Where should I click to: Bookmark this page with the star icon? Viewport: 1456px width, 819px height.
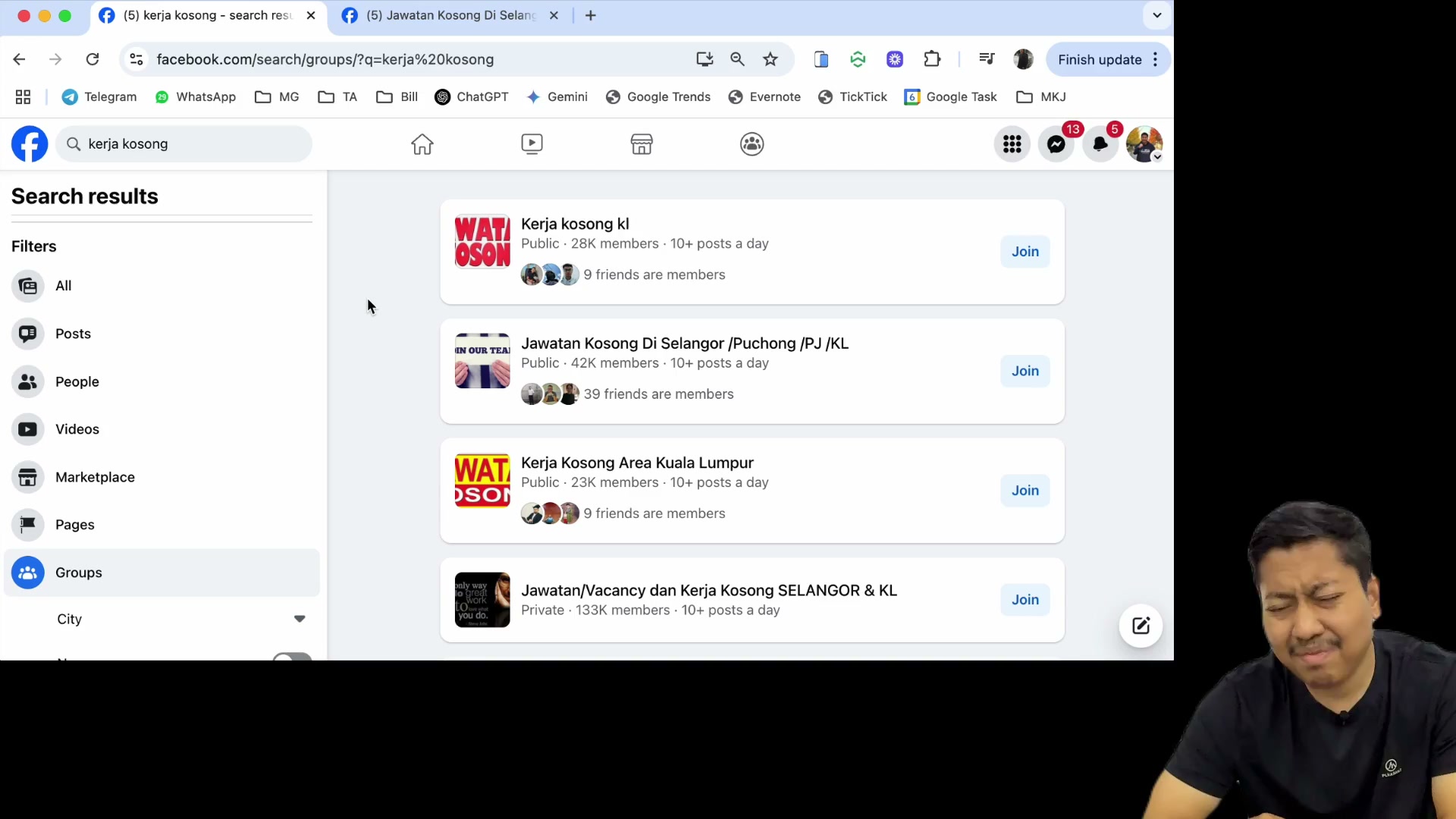(770, 59)
